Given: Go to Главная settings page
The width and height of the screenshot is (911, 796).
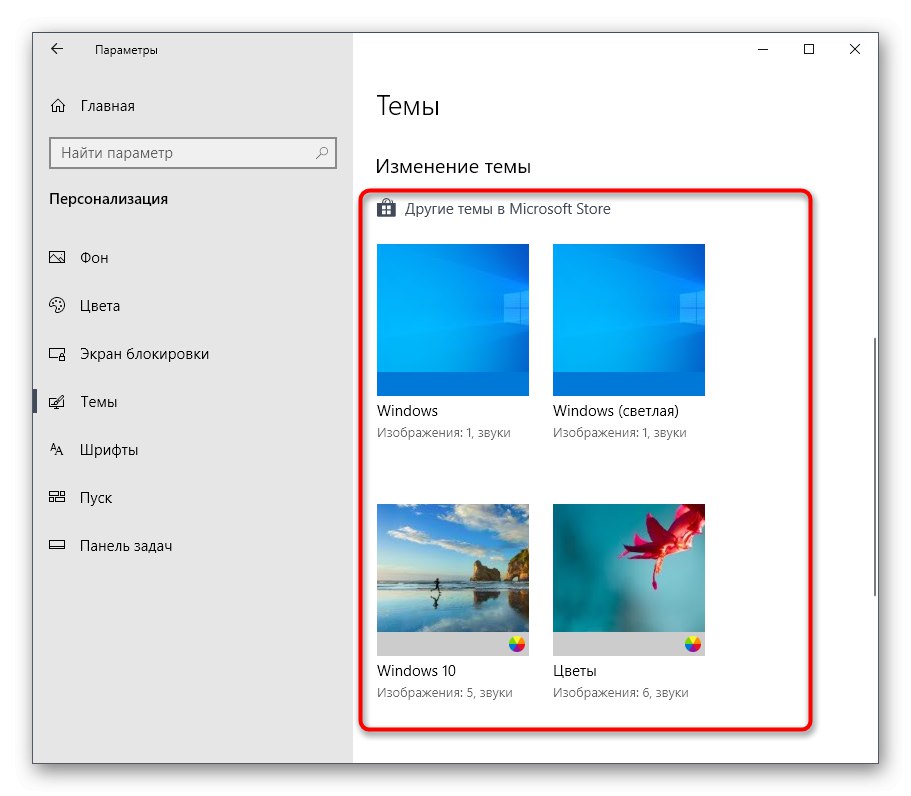Looking at the screenshot, I should 107,106.
